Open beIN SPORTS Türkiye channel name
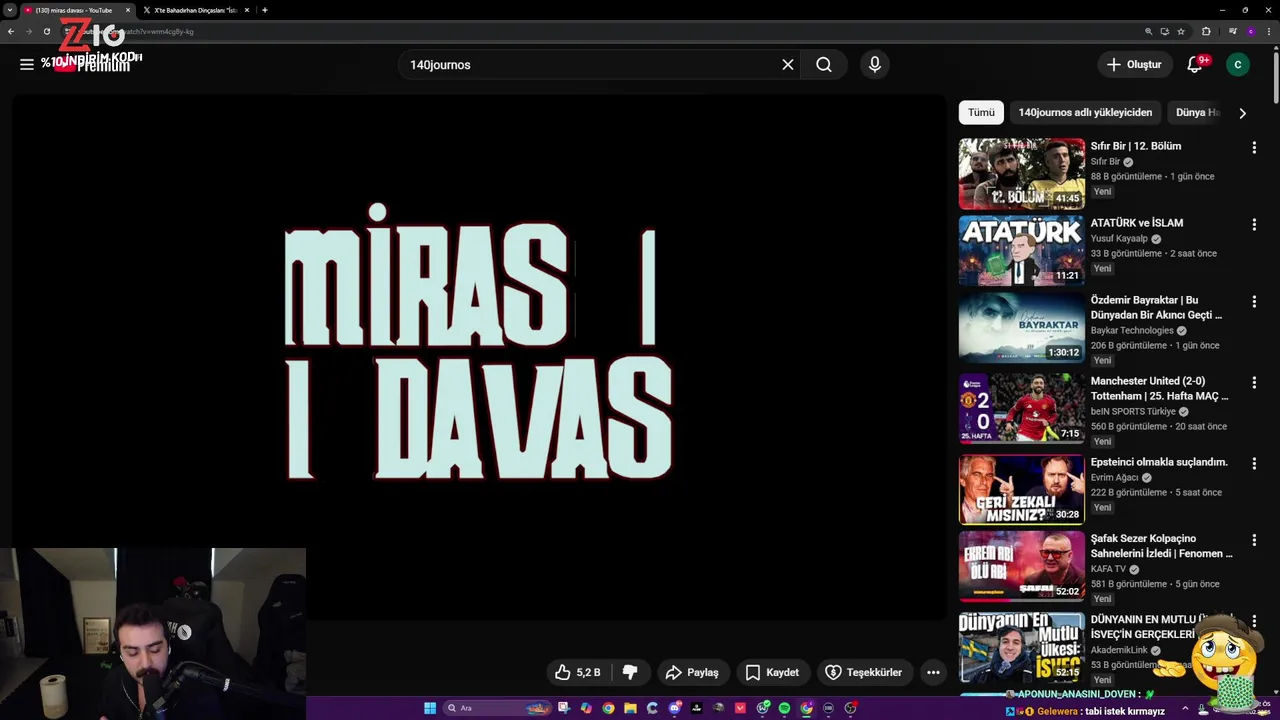The image size is (1280, 720). click(x=1133, y=412)
